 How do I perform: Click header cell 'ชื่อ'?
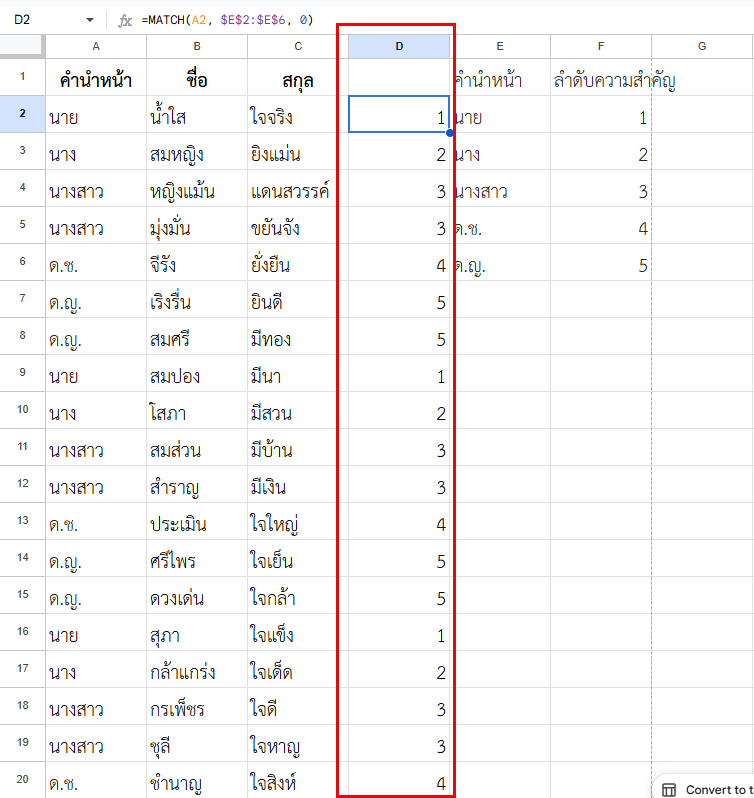click(x=197, y=77)
